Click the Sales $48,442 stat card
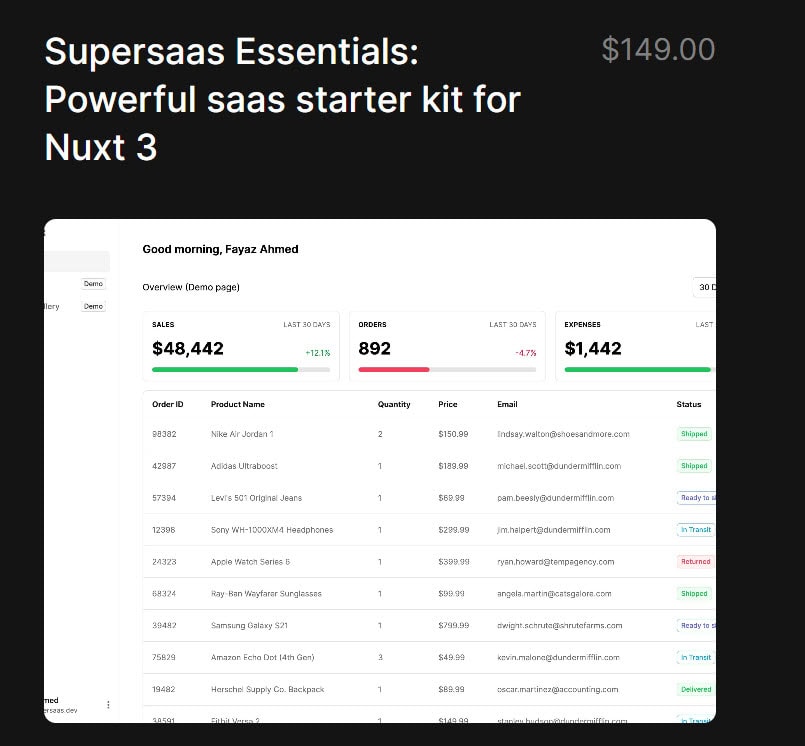Screen dimensions: 805x746 (241, 347)
